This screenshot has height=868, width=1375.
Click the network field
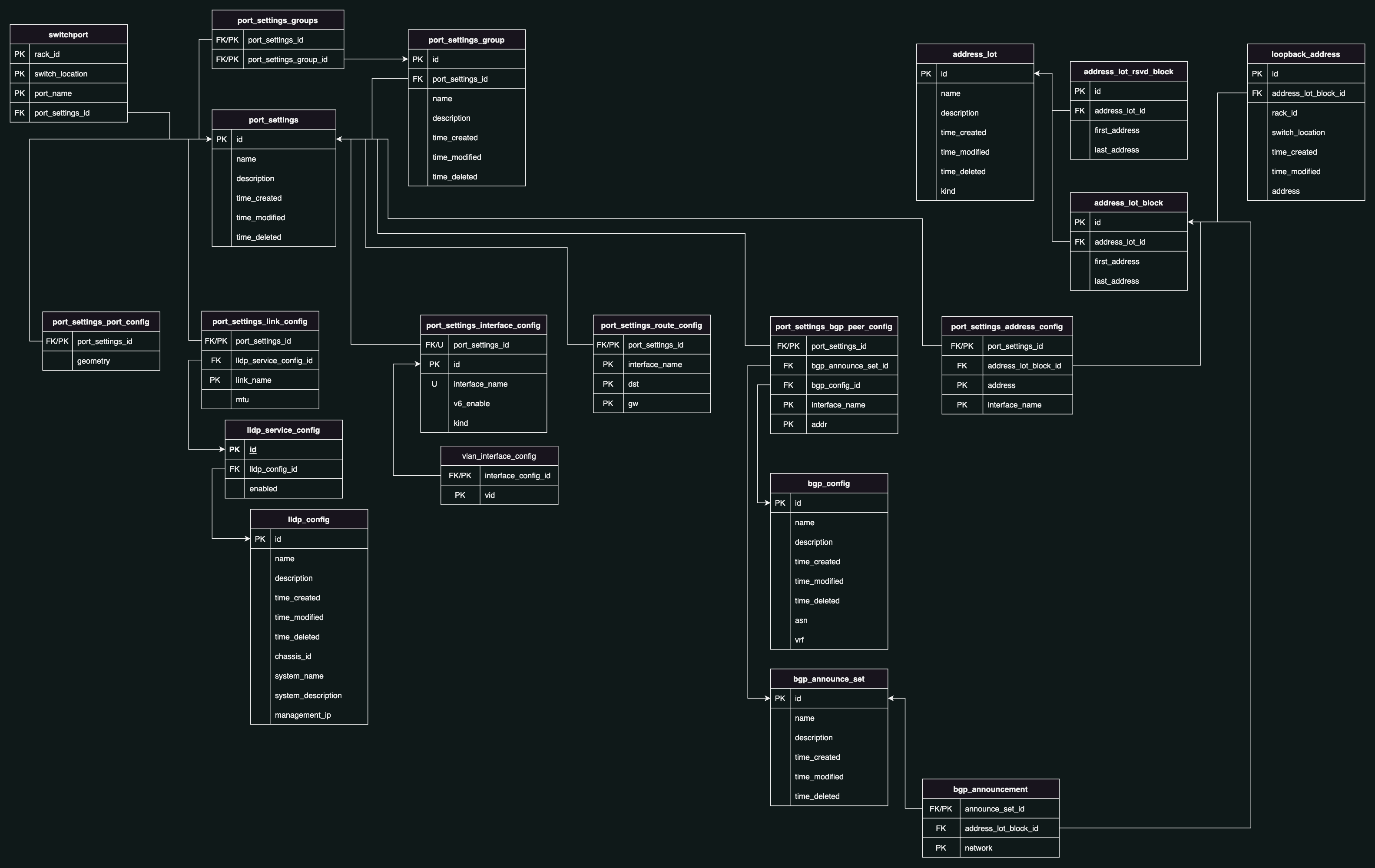[x=990, y=848]
